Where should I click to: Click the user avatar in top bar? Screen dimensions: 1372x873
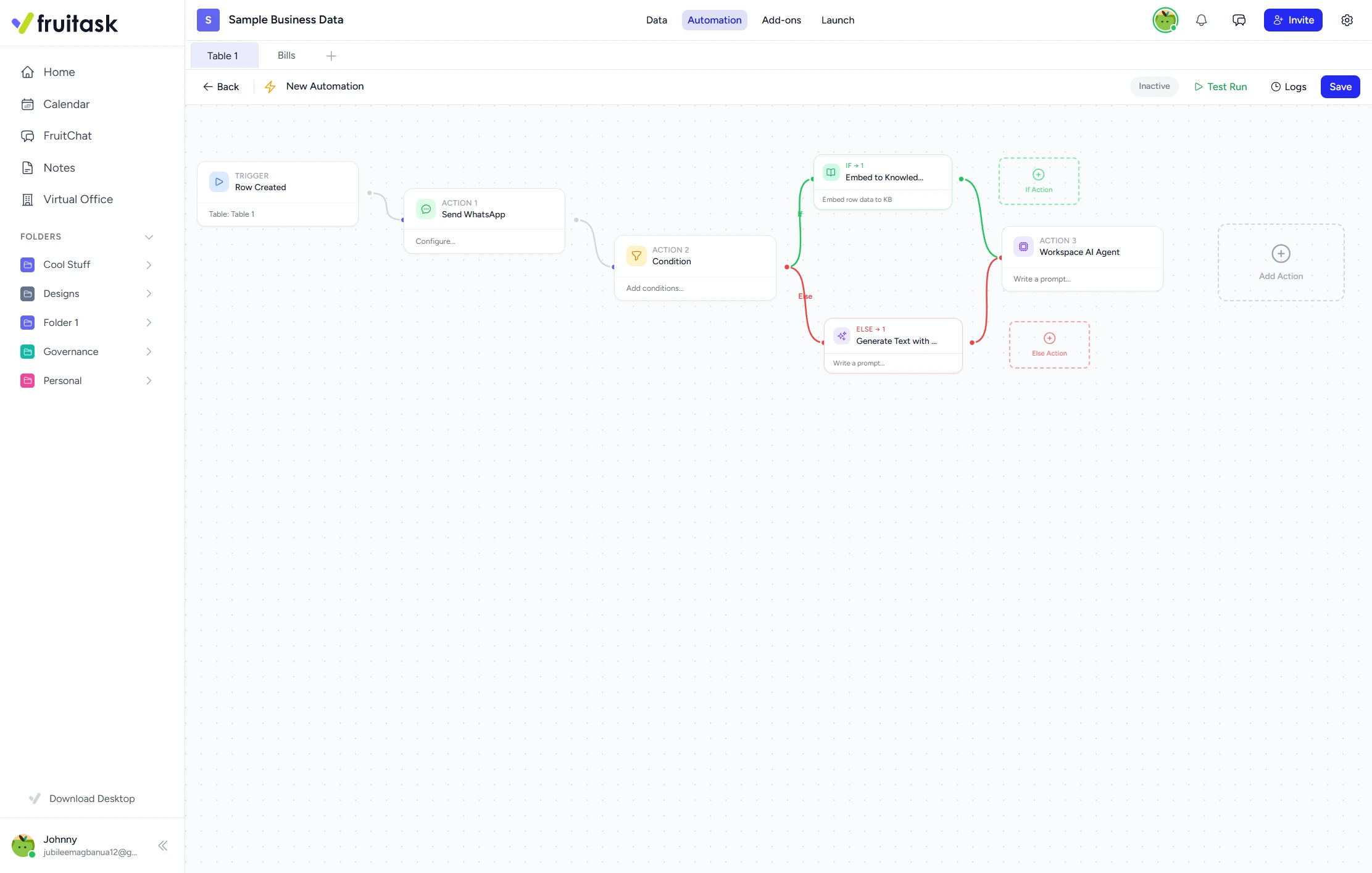coord(1165,20)
